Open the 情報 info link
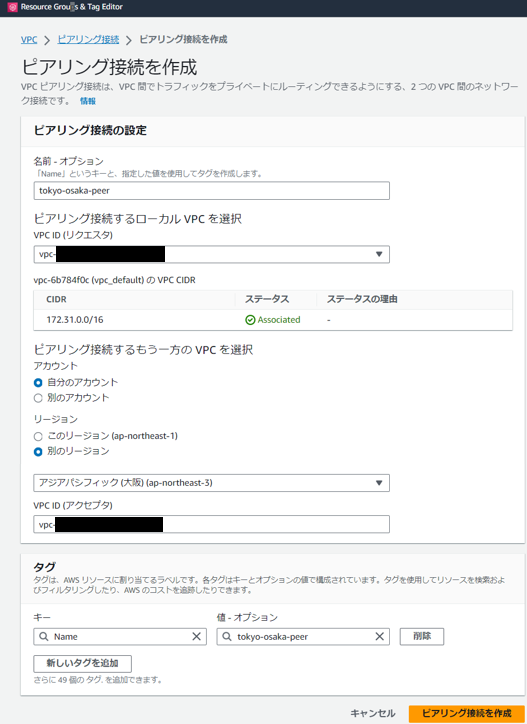This screenshot has width=527, height=724. 88,101
